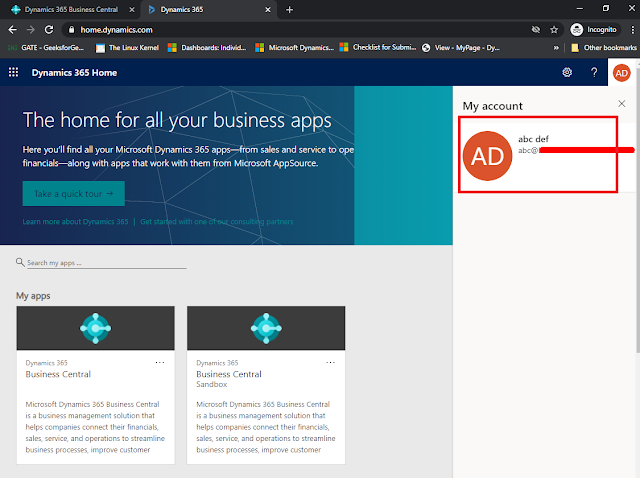The height and width of the screenshot is (478, 640).
Task: Open the app launcher waffle menu
Action: (13, 73)
